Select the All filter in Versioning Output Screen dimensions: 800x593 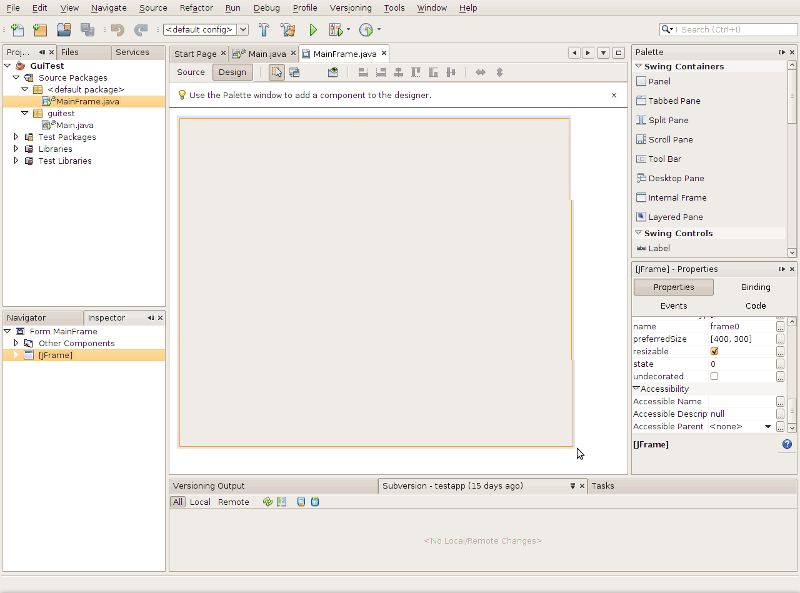178,502
